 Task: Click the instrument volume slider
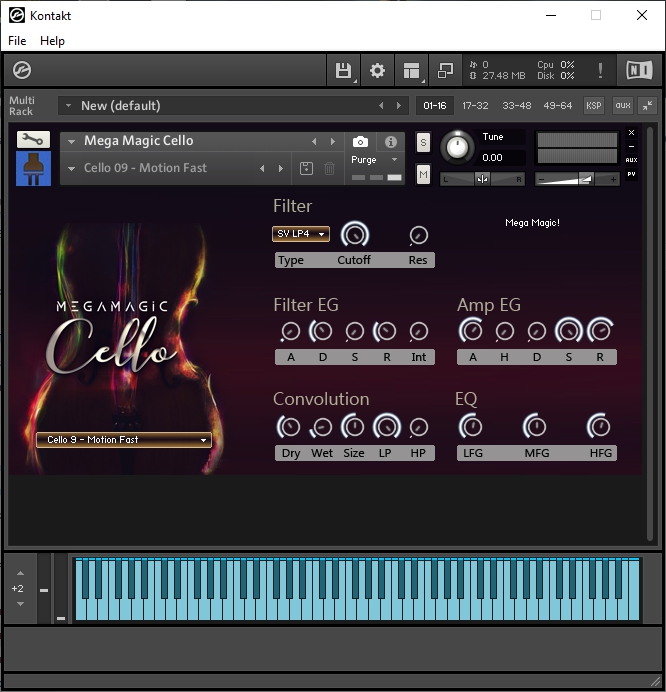tap(577, 179)
